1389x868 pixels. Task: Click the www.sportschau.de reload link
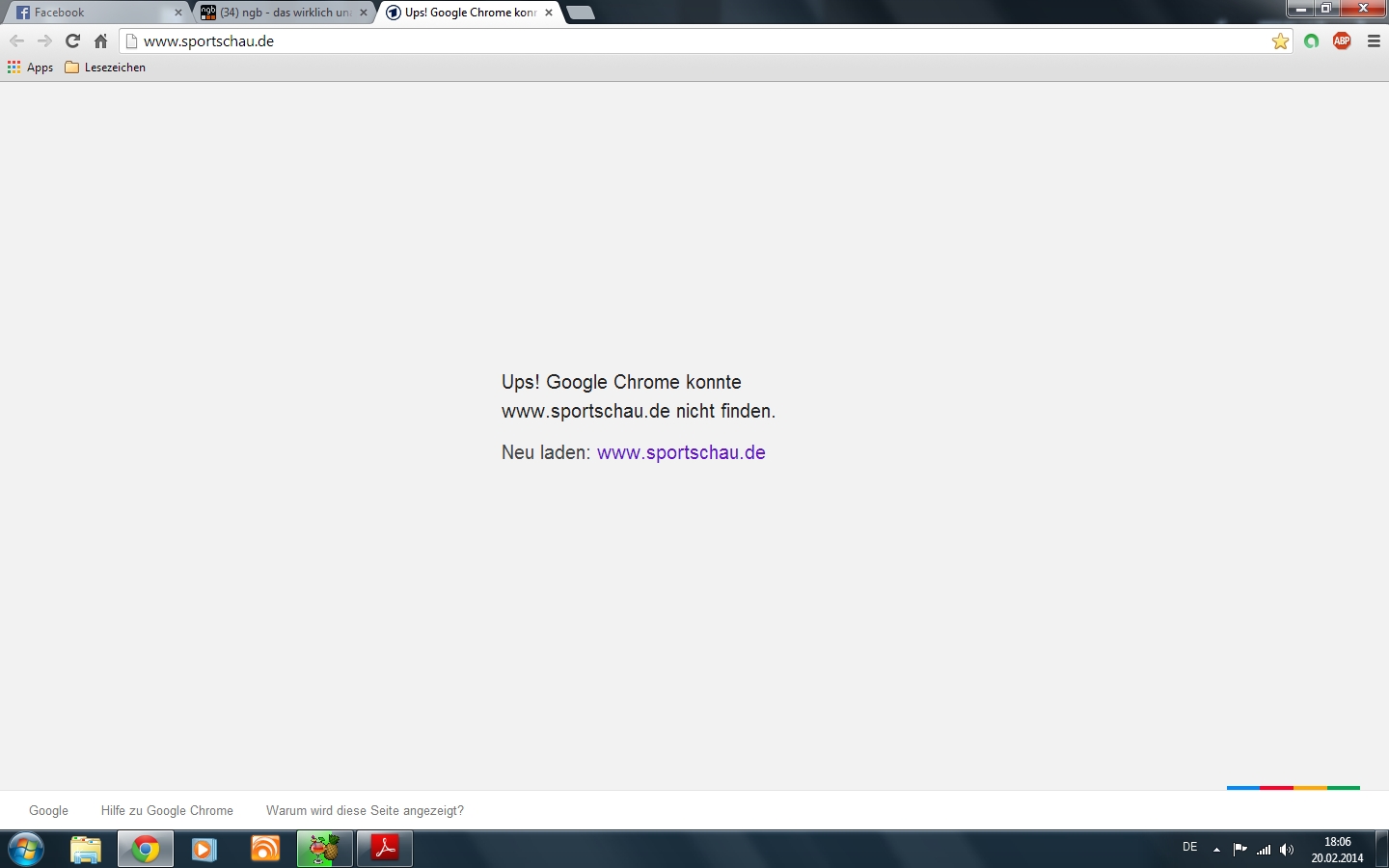click(680, 452)
